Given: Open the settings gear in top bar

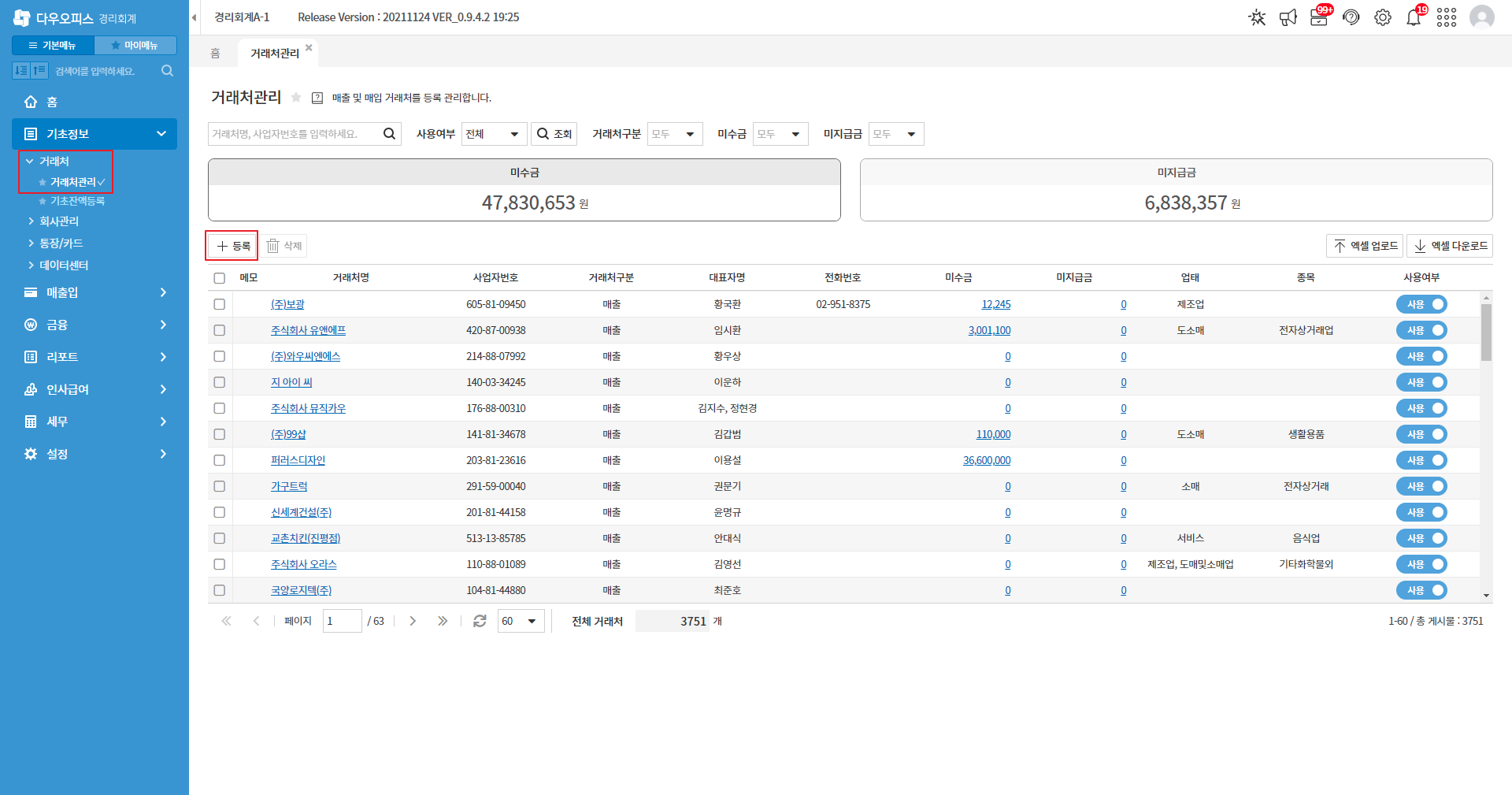Looking at the screenshot, I should [x=1383, y=17].
